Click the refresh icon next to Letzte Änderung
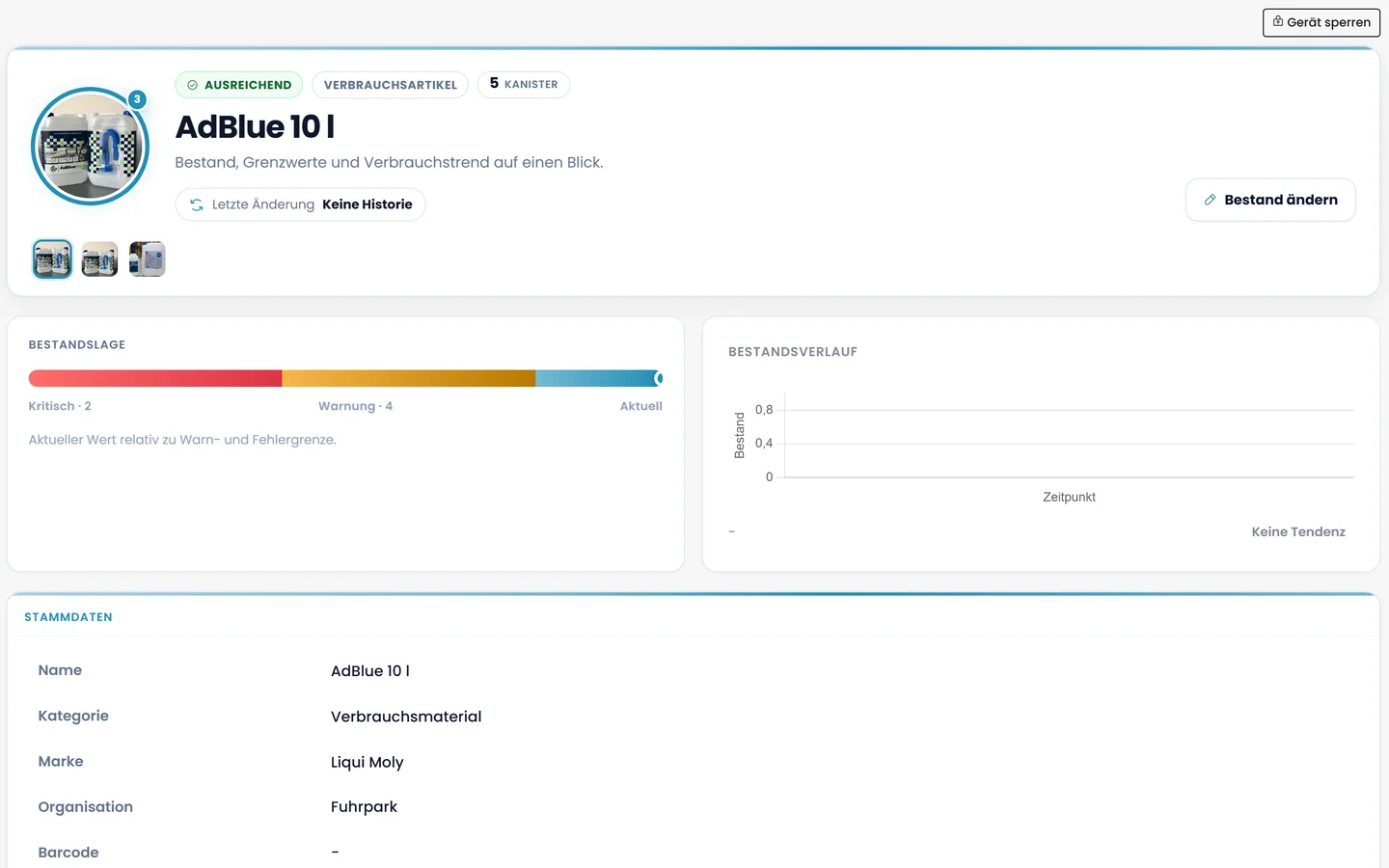 pyautogui.click(x=197, y=204)
